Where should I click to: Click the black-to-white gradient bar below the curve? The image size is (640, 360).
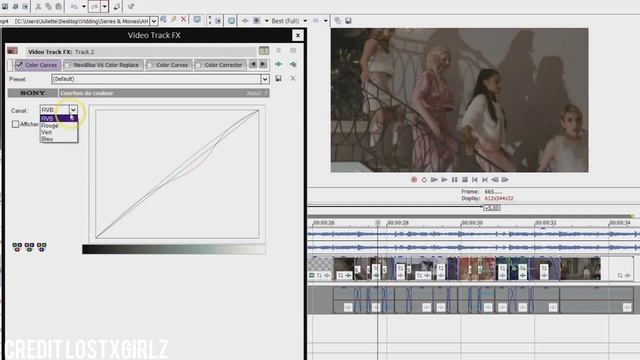click(x=174, y=249)
